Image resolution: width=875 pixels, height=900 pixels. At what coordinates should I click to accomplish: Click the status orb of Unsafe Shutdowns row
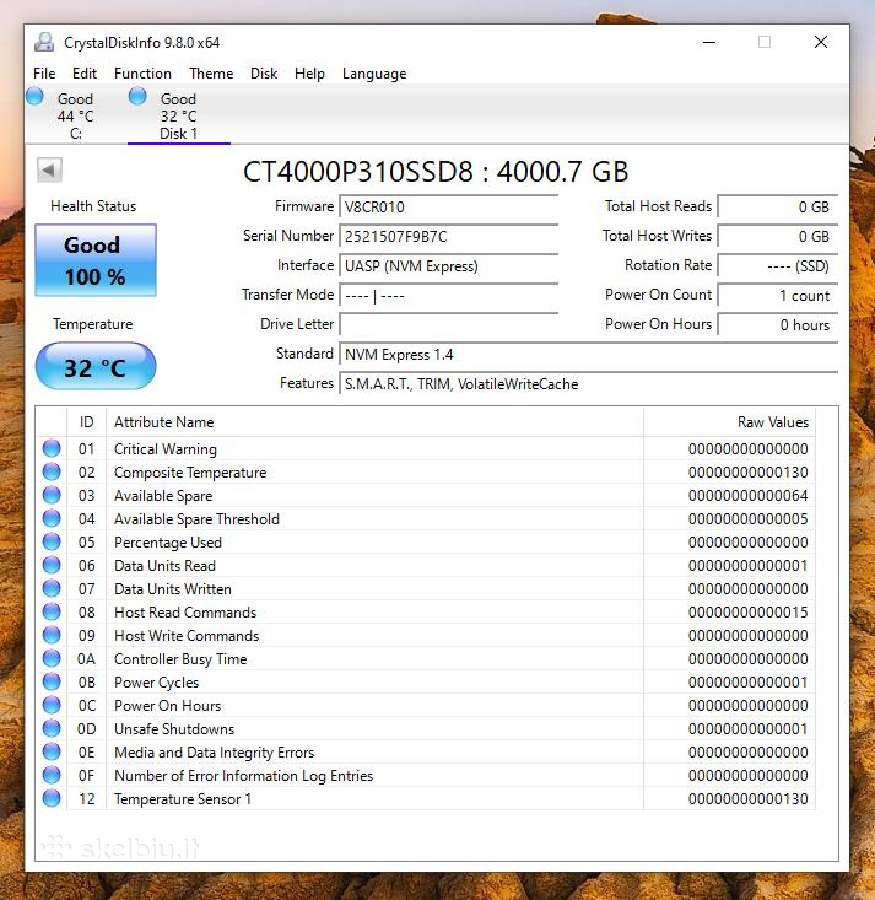coord(52,728)
